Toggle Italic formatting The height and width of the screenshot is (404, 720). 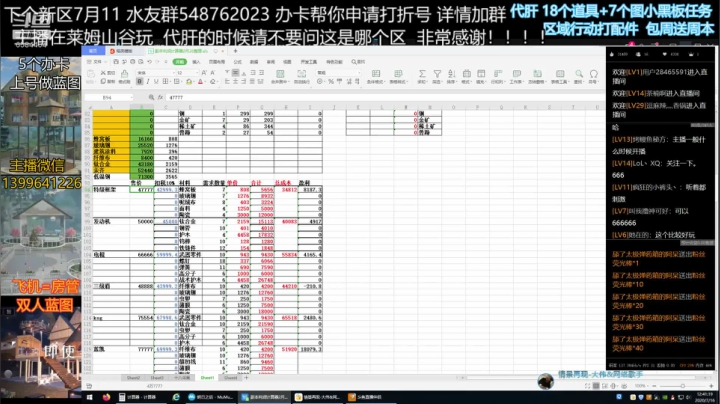pyautogui.click(x=148, y=82)
